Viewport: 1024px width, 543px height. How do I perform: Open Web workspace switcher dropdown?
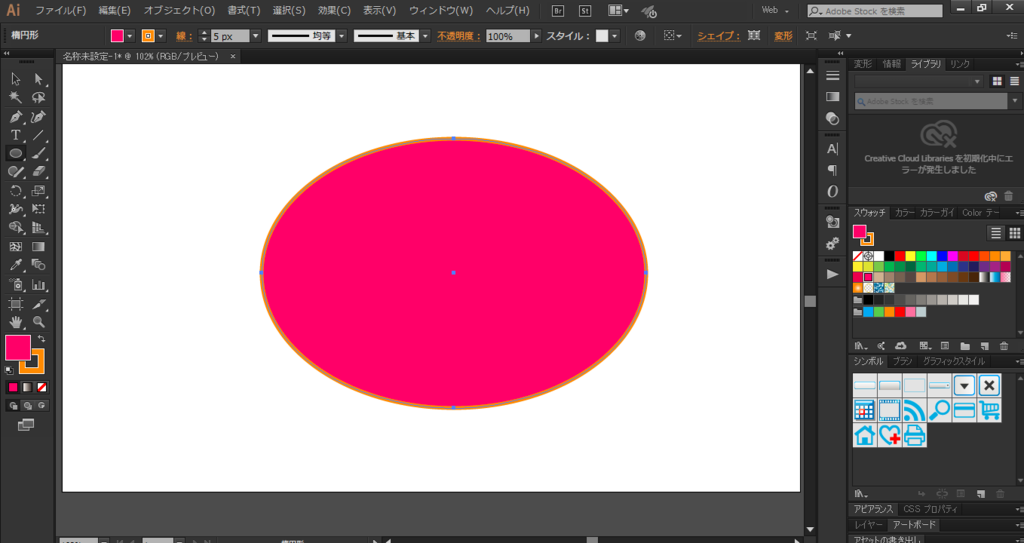pos(775,10)
